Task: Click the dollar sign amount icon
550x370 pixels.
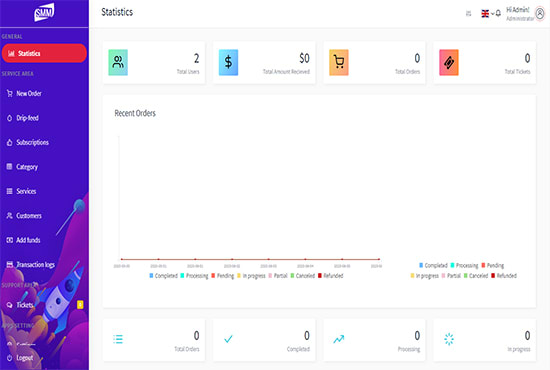Action: tap(228, 62)
